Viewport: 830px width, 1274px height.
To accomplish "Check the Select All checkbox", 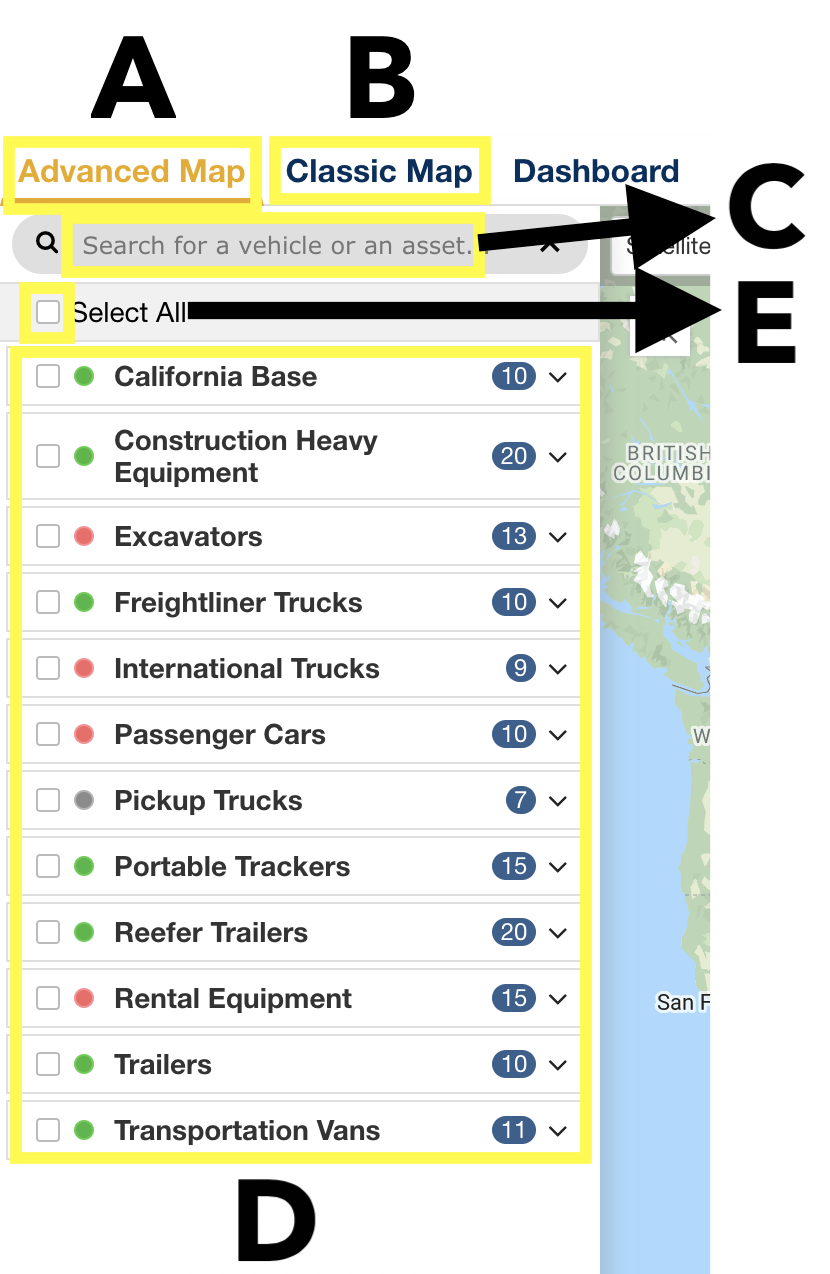I will coord(48,312).
